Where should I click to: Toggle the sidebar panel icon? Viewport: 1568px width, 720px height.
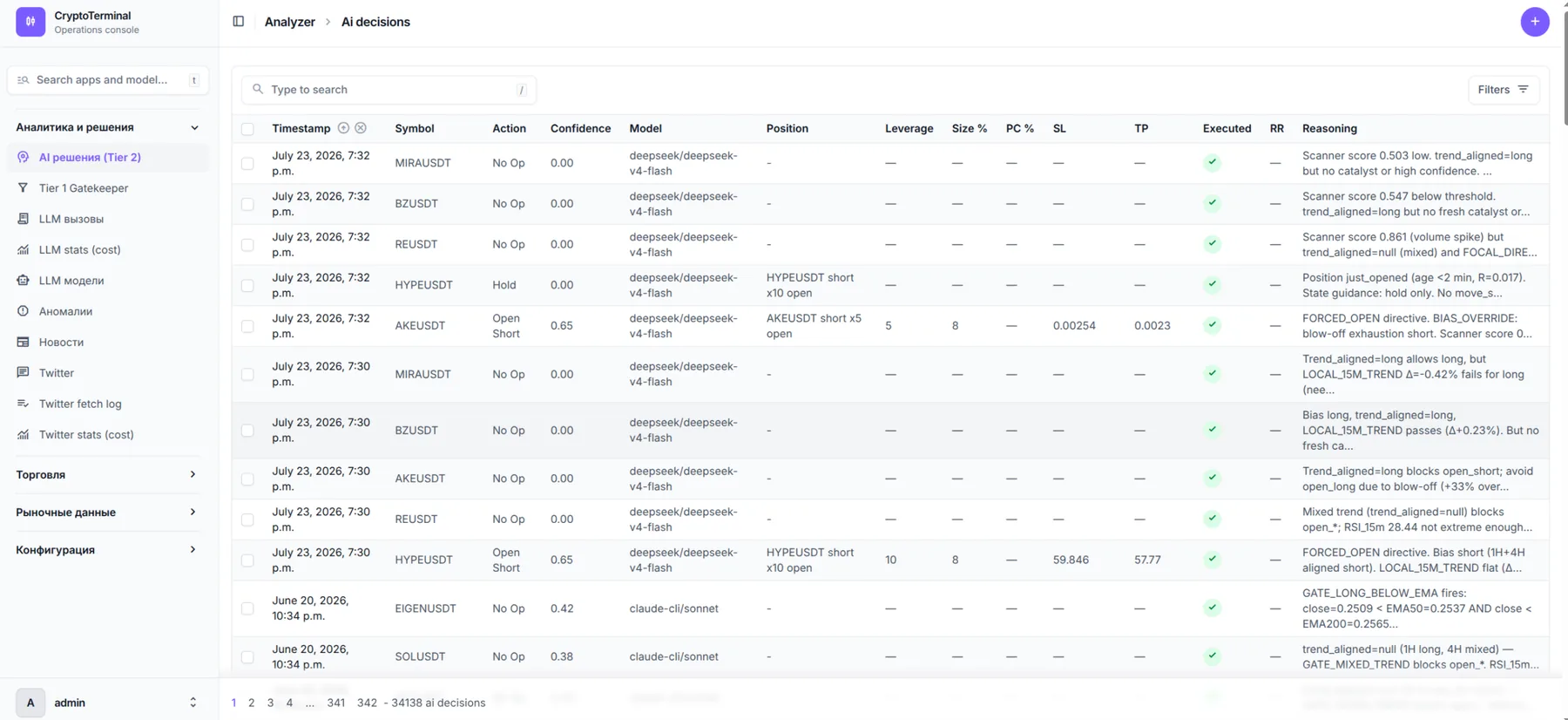pos(238,22)
